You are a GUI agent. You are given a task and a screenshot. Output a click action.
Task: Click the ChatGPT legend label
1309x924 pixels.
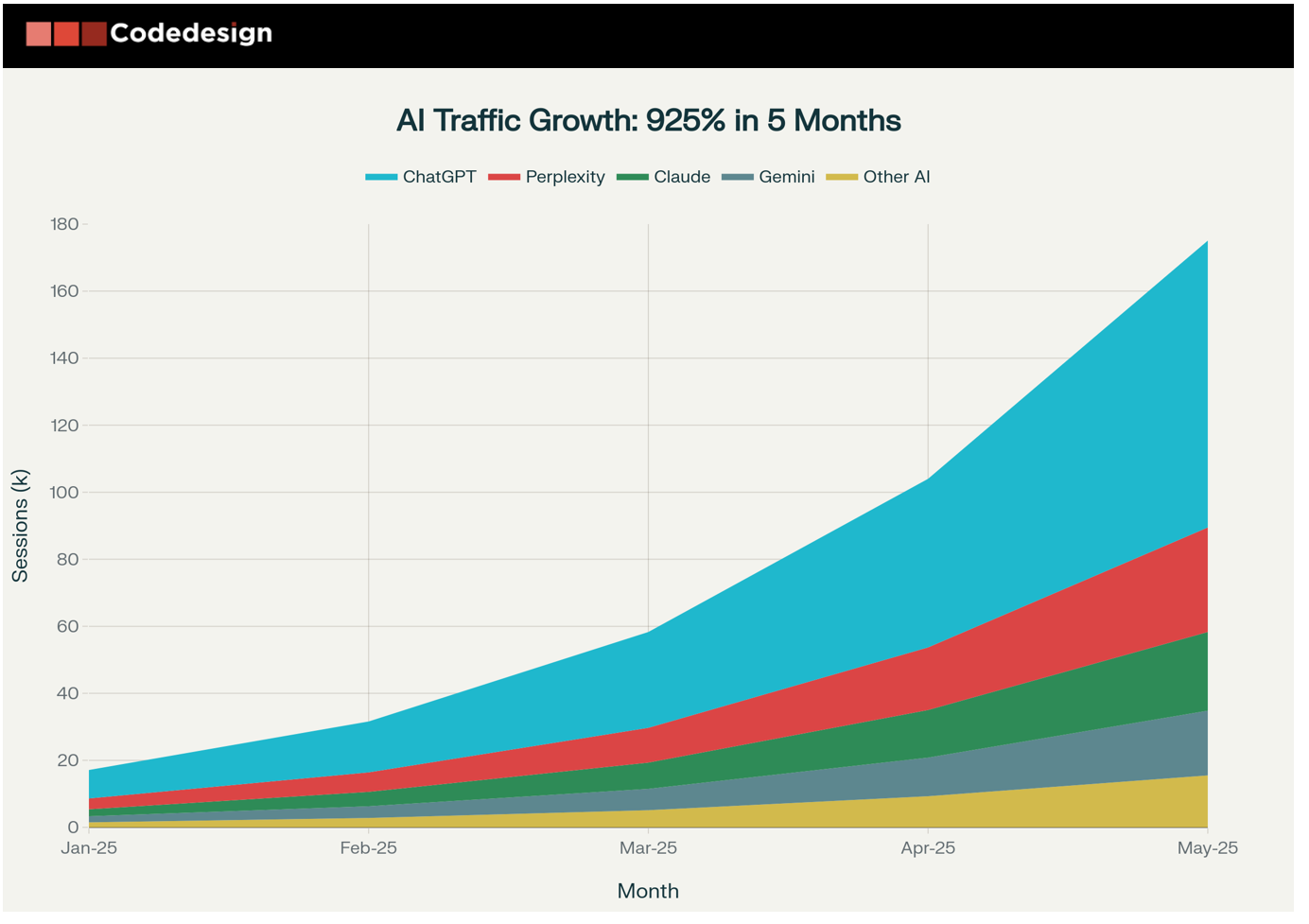pos(439,178)
